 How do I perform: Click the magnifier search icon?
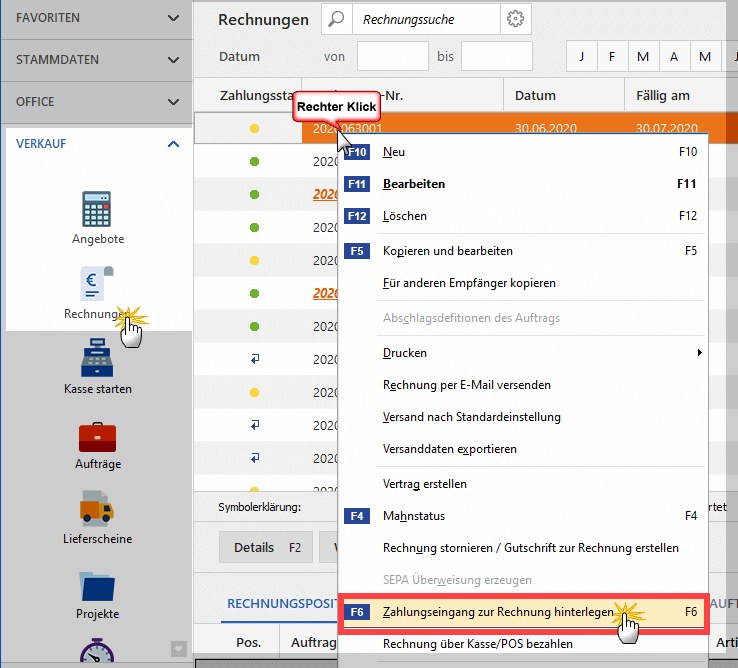(x=337, y=19)
